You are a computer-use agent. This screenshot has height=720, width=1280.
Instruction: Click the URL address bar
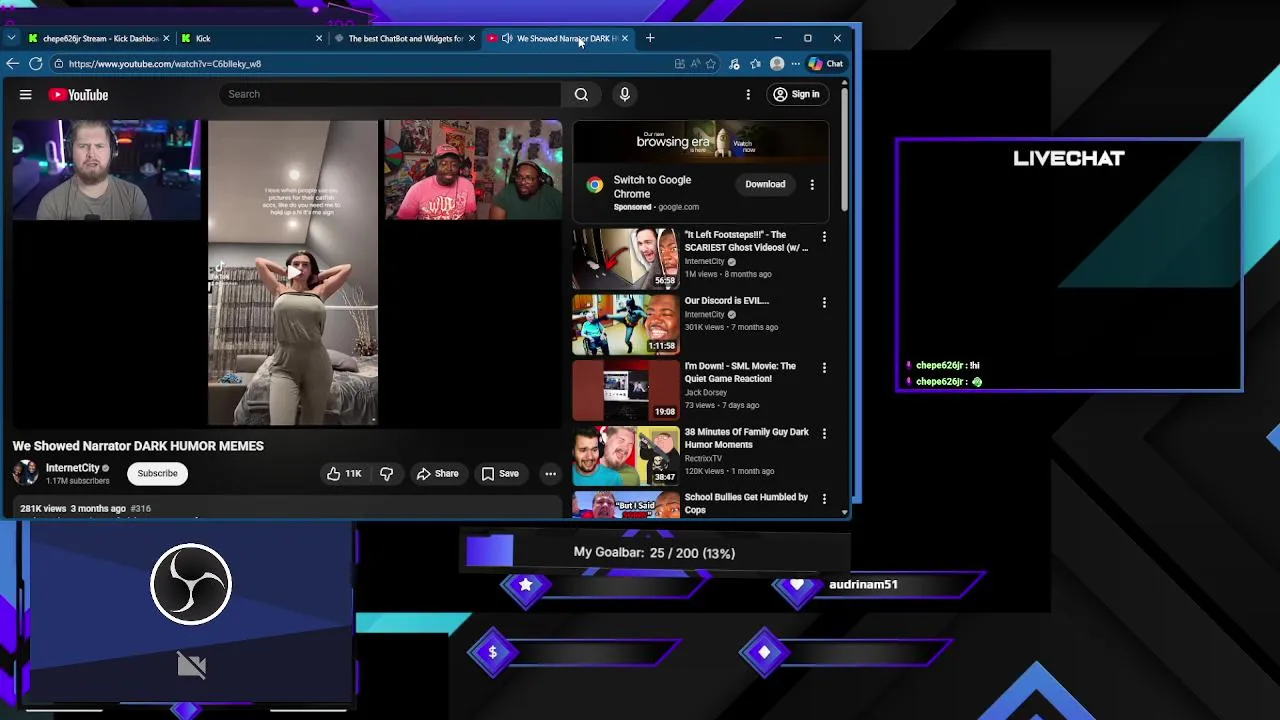[360, 63]
